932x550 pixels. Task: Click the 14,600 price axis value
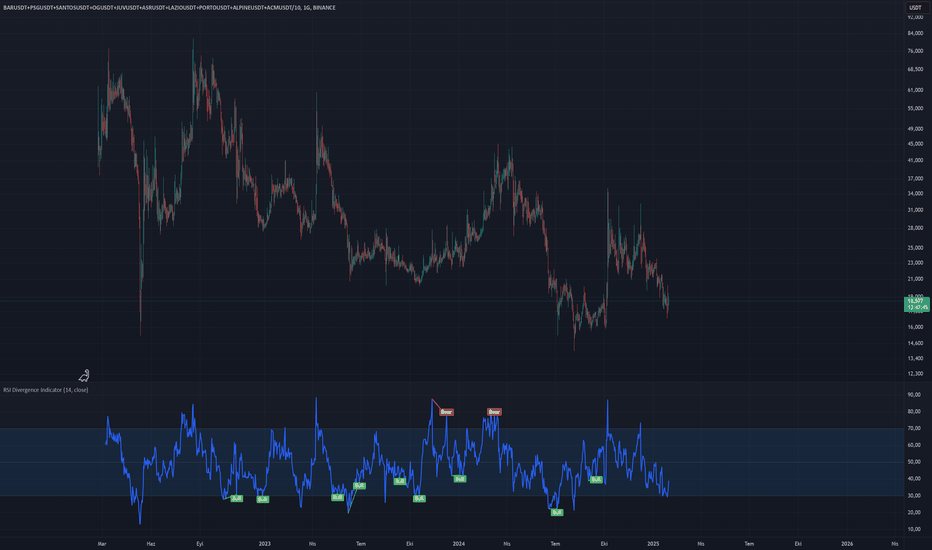click(x=915, y=343)
